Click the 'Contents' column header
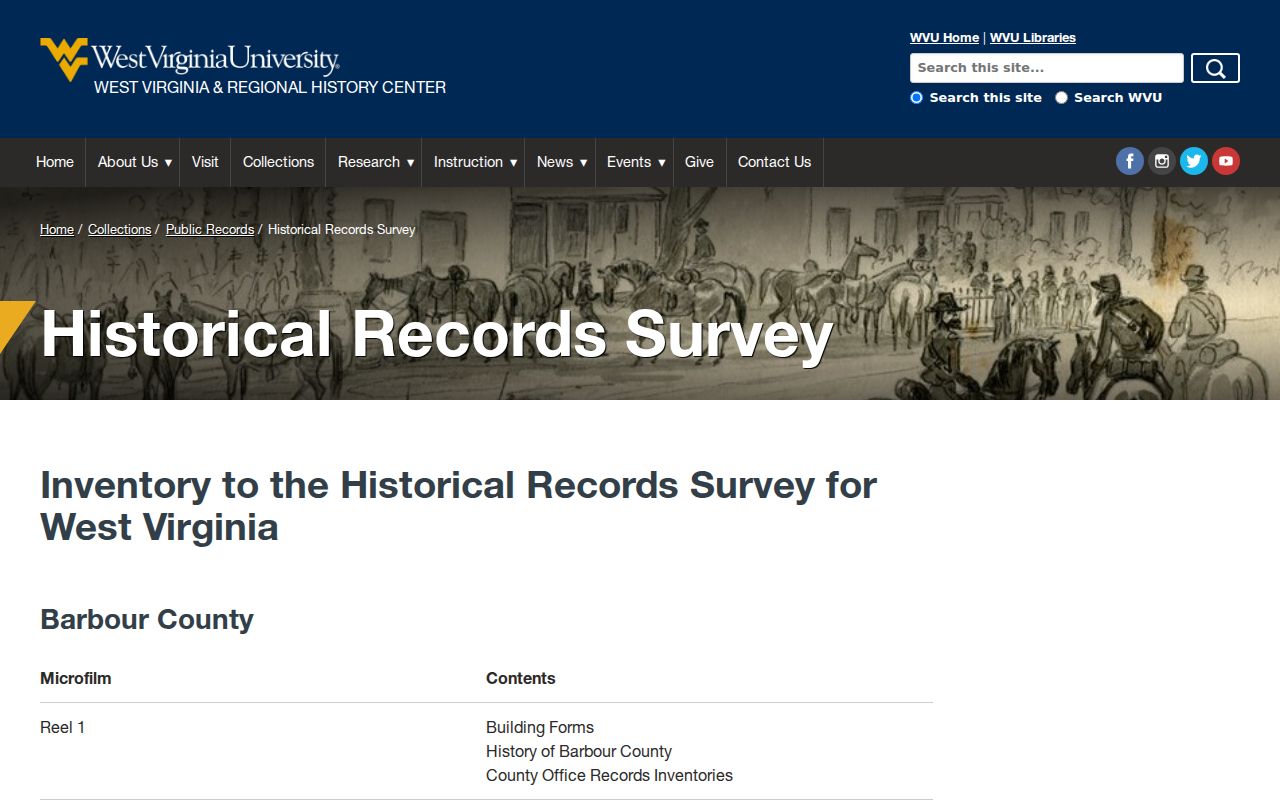This screenshot has height=800, width=1280. 521,678
